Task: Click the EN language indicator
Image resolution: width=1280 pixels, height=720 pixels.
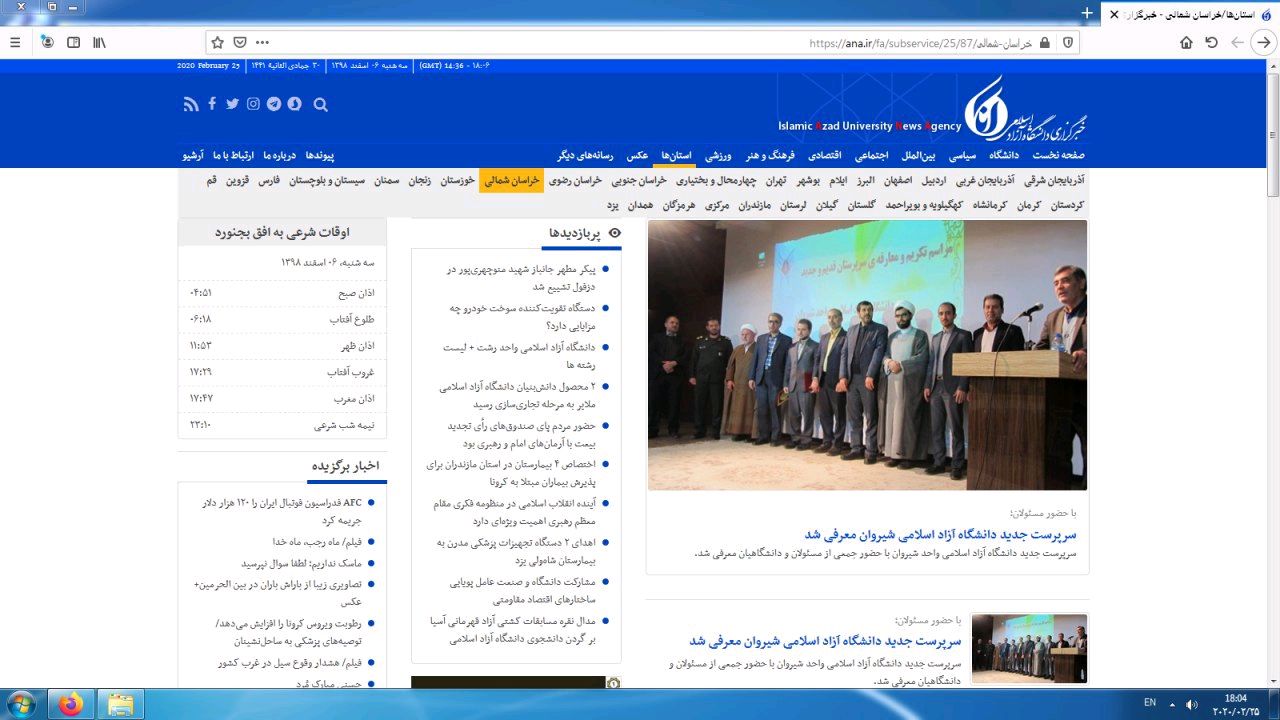Action: pos(1150,703)
